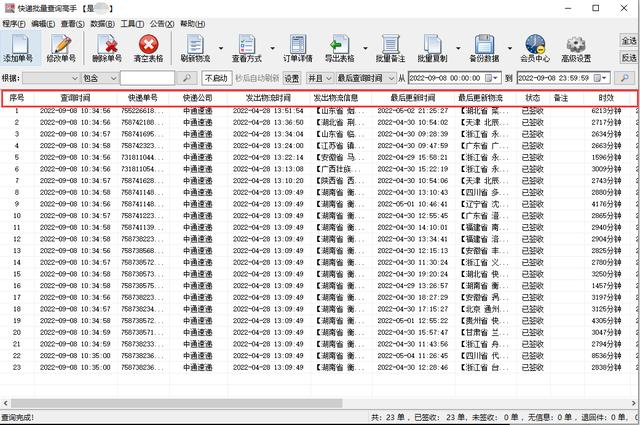Image resolution: width=640 pixels, height=425 pixels.
Task: Sort by the 快递公司 column header
Action: click(x=198, y=98)
